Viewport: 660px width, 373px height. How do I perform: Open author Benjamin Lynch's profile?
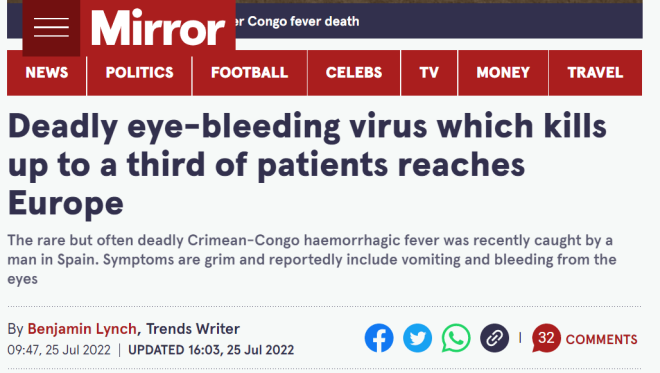tap(82, 329)
